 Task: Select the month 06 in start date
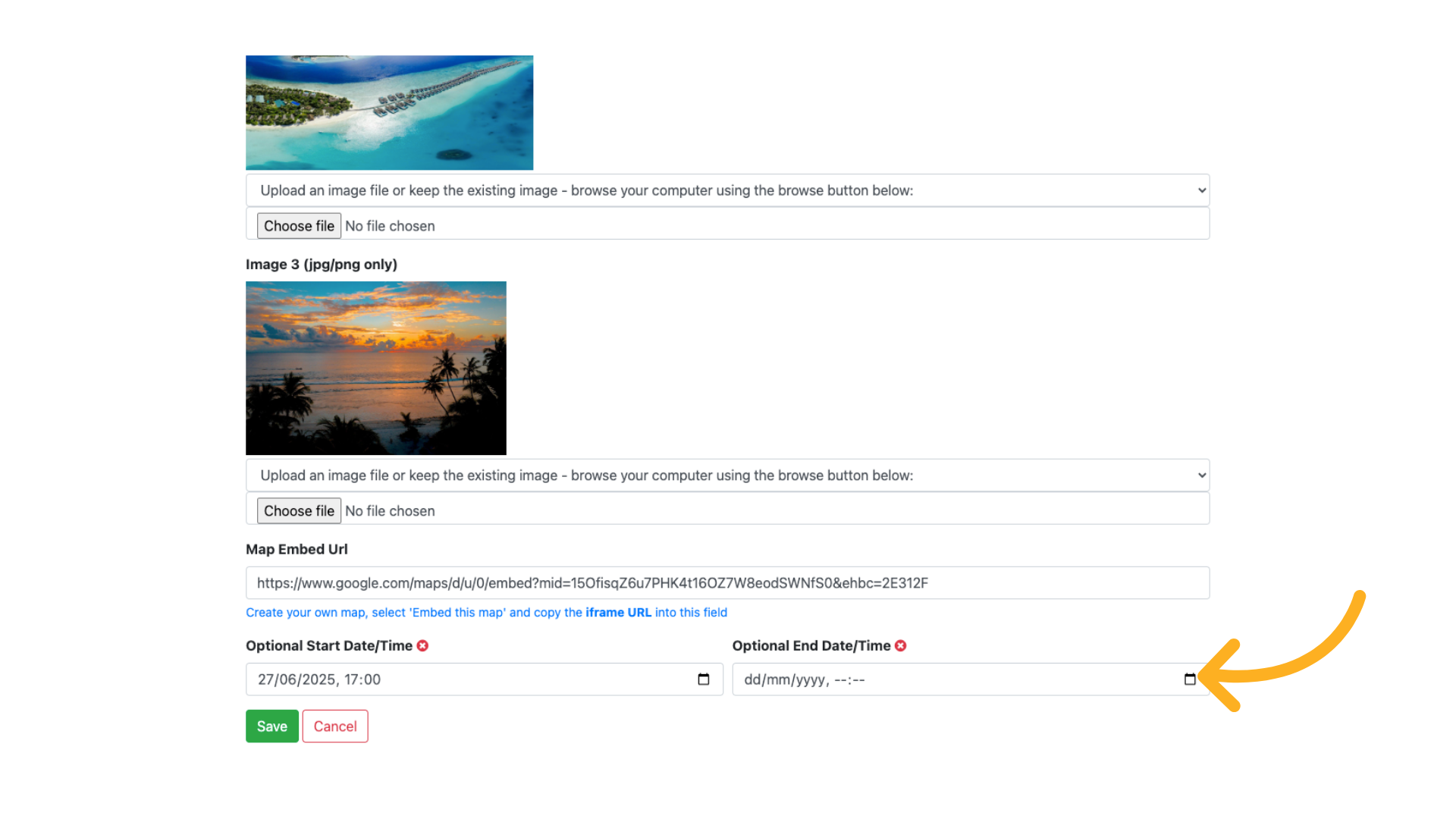coord(288,679)
